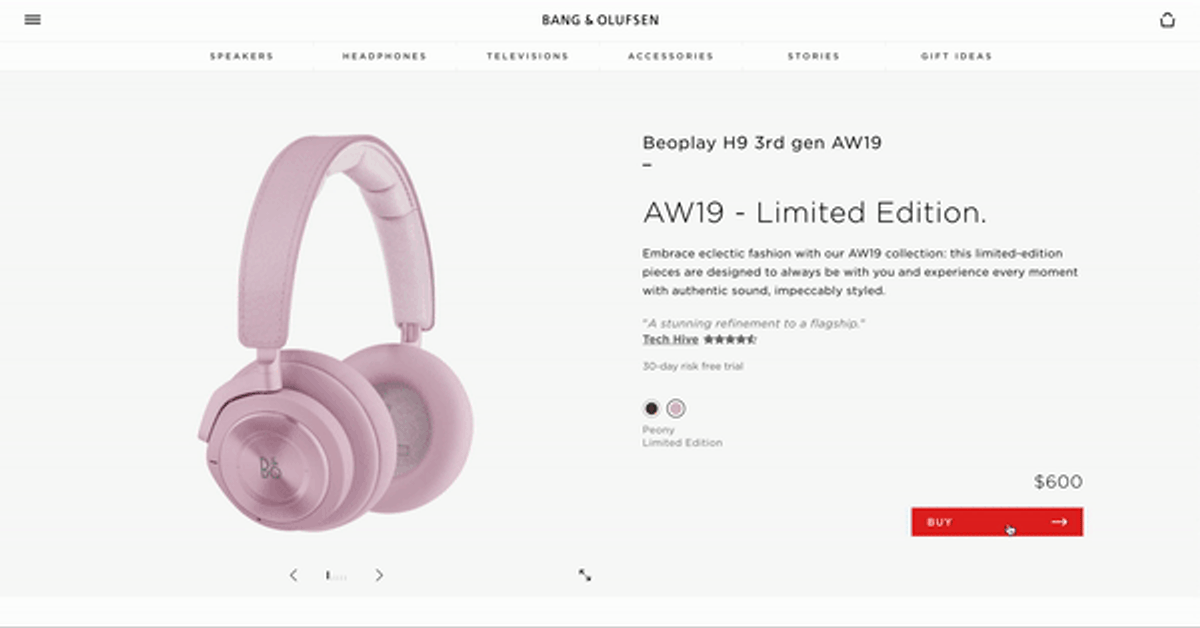This screenshot has height=628, width=1200.
Task: Expand product image to fullscreen
Action: (x=585, y=575)
